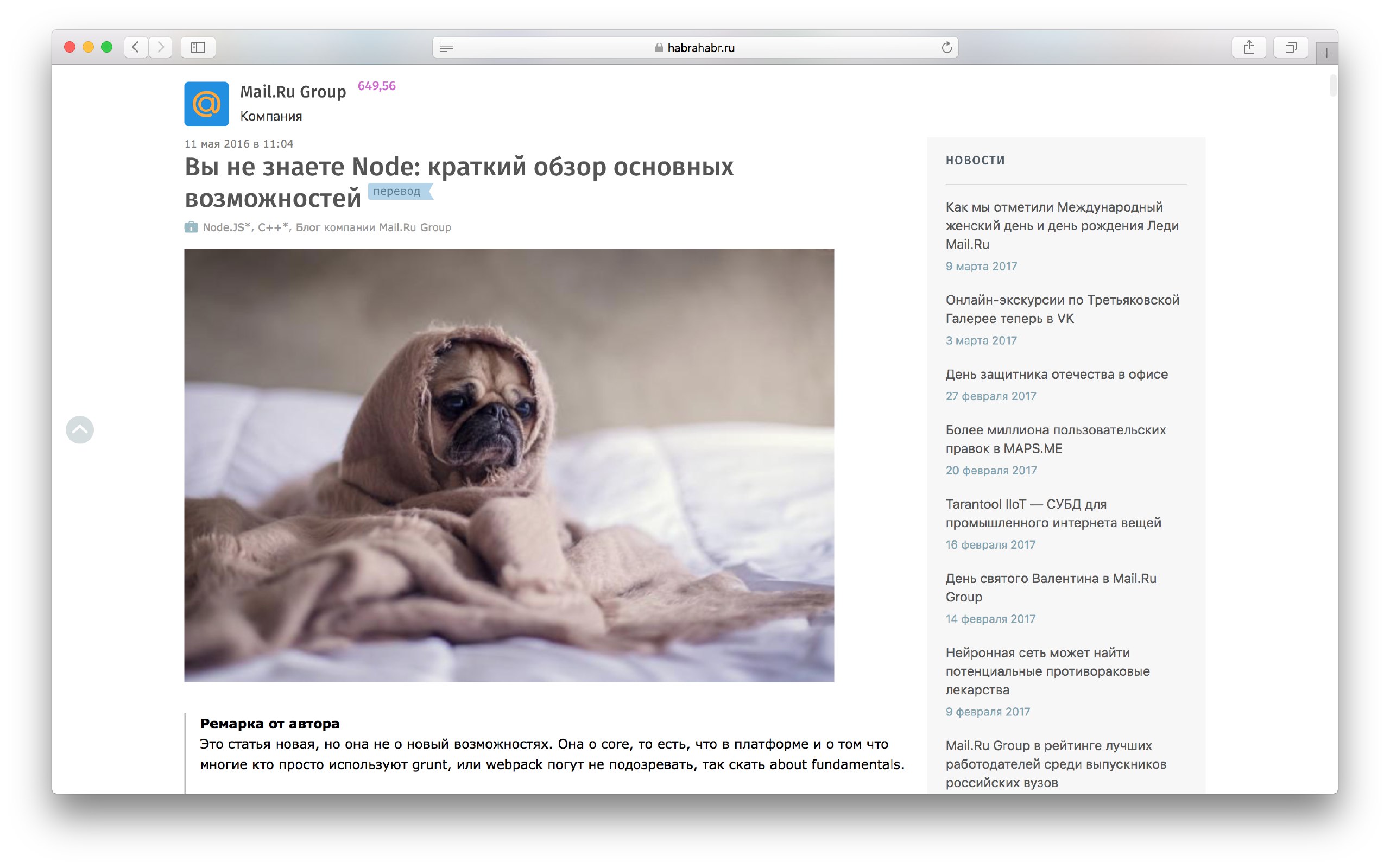Go forward with the Safari forward arrow
This screenshot has width=1390, height=868.
click(161, 47)
